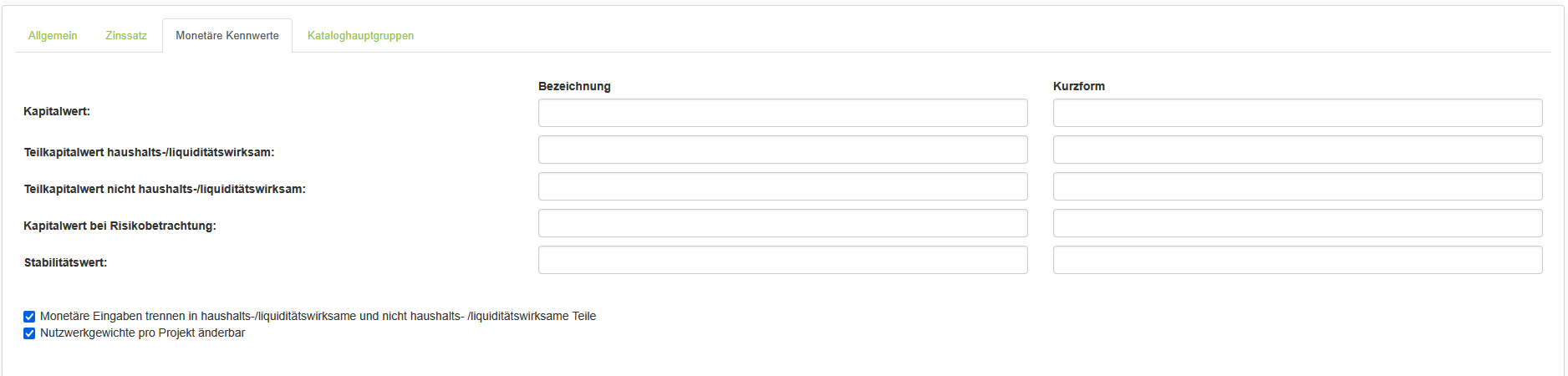Click the 'Bezeichnung' column heading
The height and width of the screenshot is (376, 1568).
pyautogui.click(x=574, y=86)
